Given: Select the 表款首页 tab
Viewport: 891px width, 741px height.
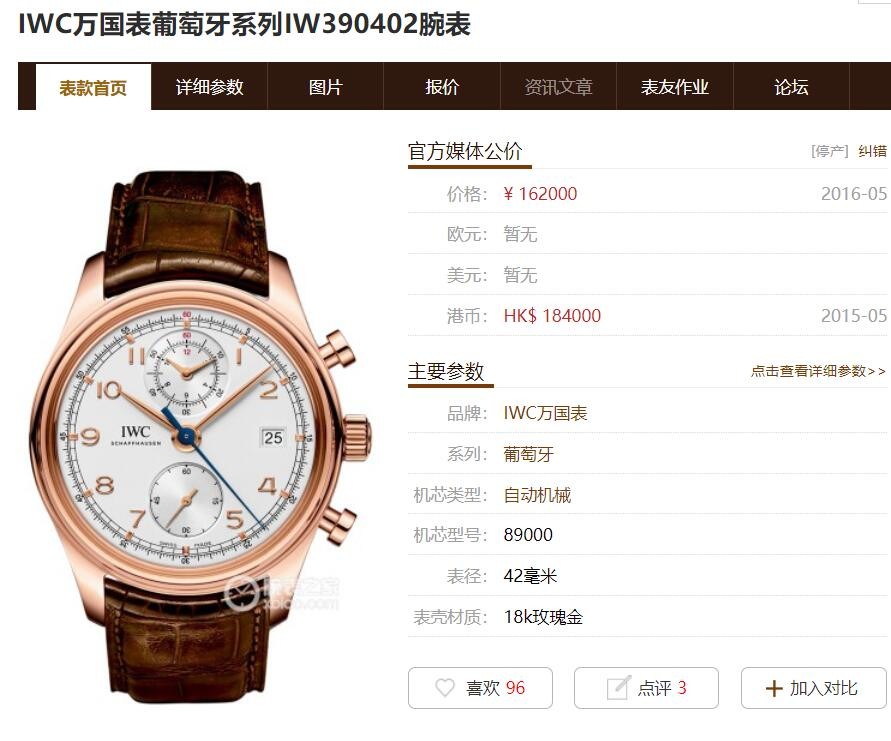Looking at the screenshot, I should click(93, 88).
